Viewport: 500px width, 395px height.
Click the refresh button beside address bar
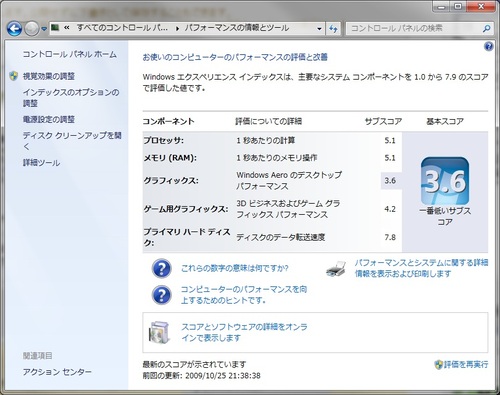click(333, 29)
